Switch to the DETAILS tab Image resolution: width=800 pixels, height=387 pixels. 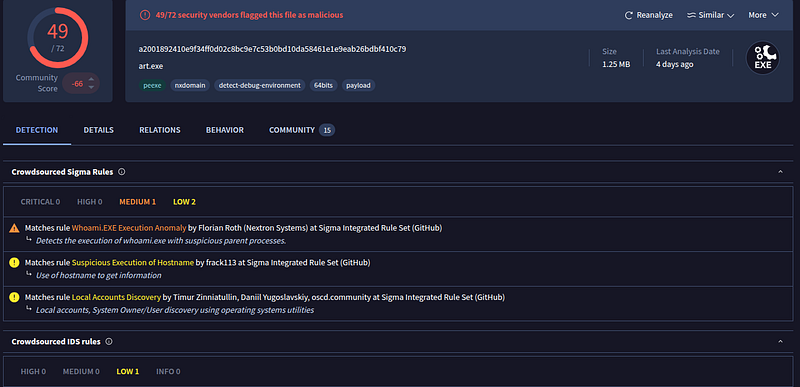[x=98, y=130]
